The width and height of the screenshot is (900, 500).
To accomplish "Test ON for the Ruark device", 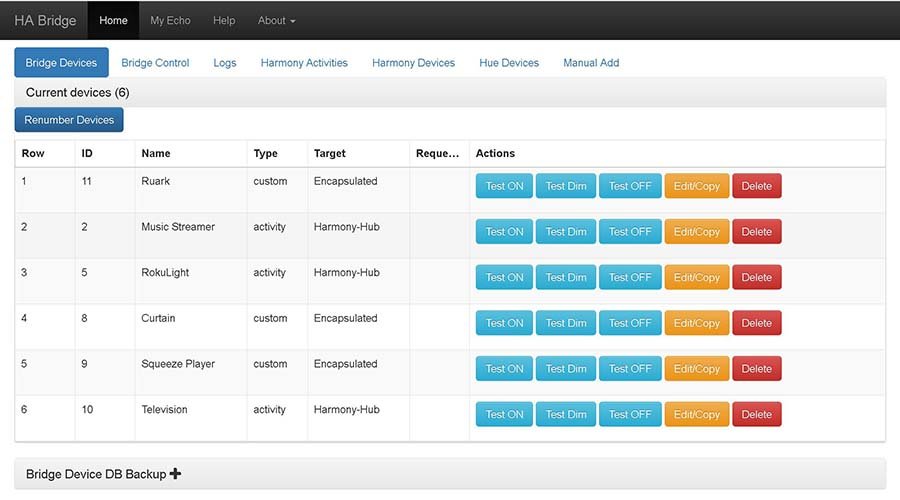I will point(504,186).
